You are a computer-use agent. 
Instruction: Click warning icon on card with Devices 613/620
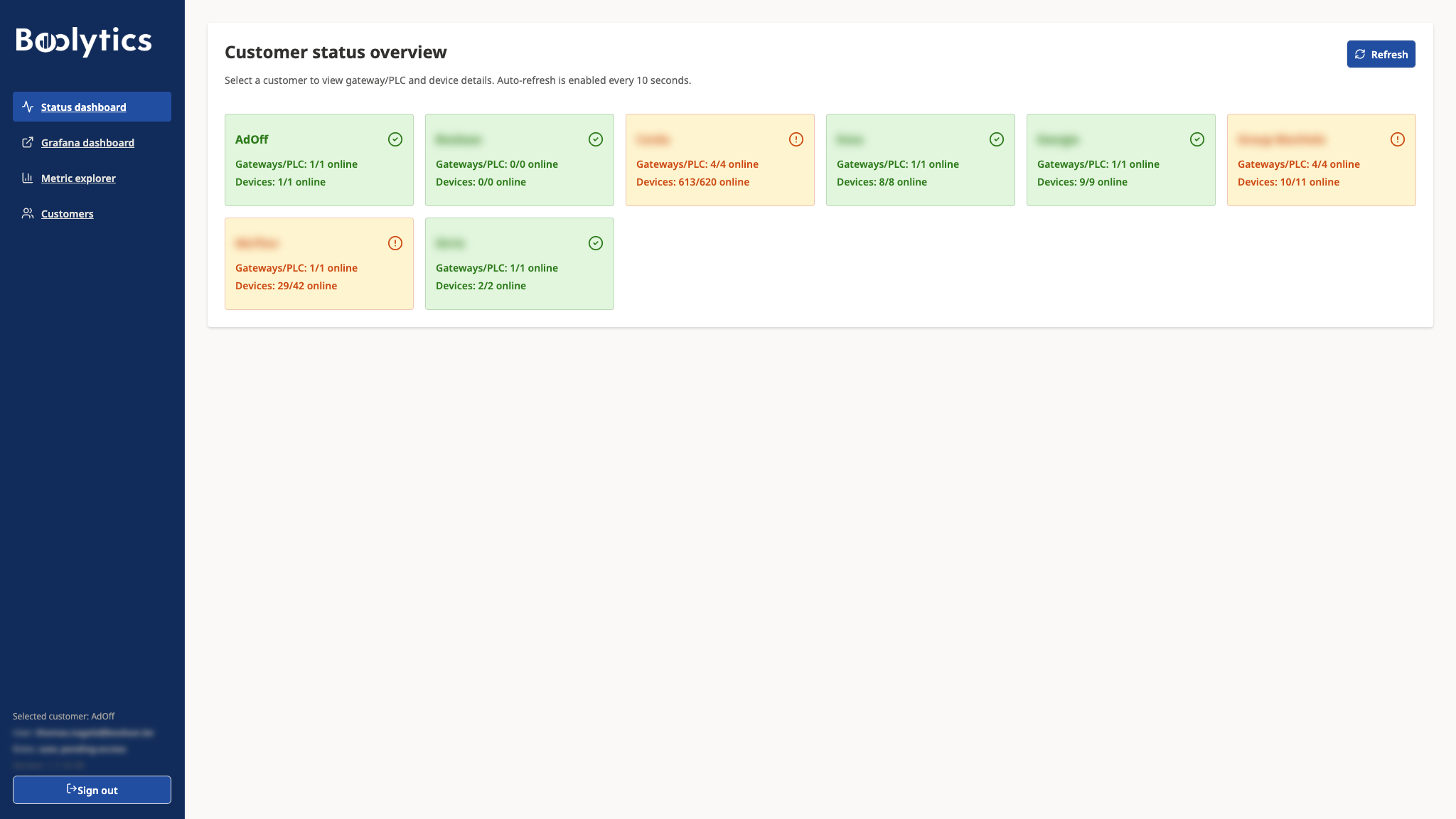tap(796, 139)
